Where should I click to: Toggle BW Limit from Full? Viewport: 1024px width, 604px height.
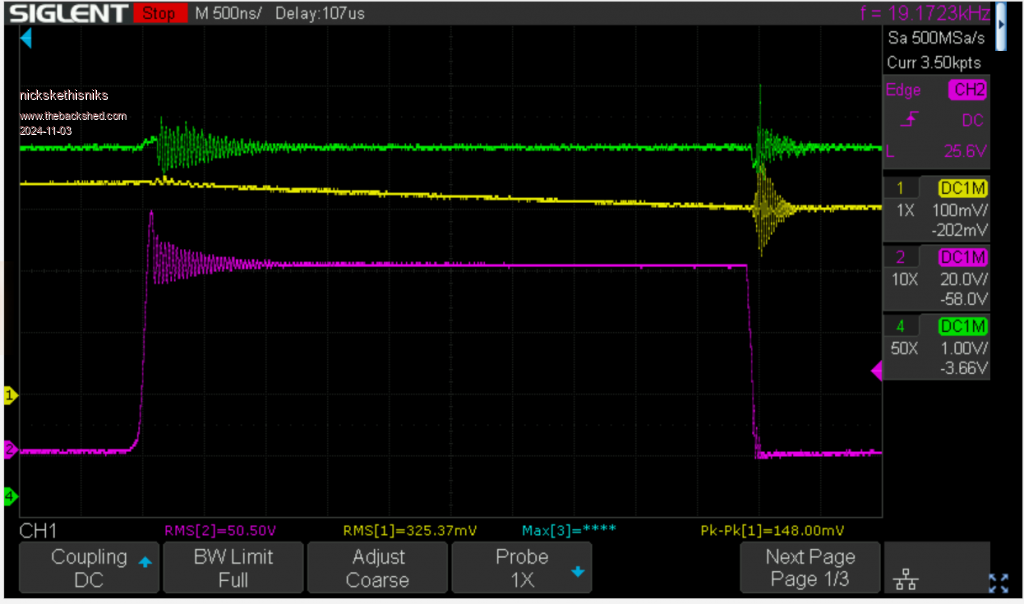[233, 568]
